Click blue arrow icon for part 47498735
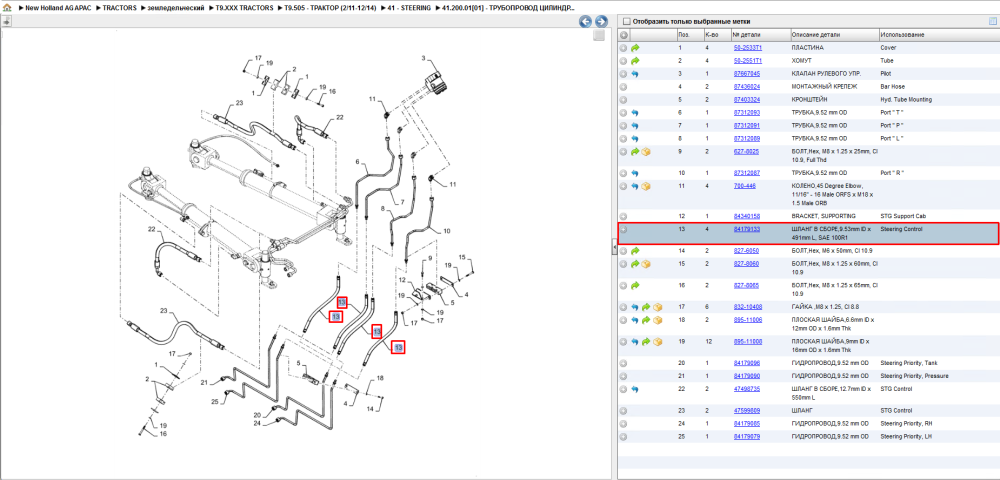1000x480 pixels. click(635, 389)
